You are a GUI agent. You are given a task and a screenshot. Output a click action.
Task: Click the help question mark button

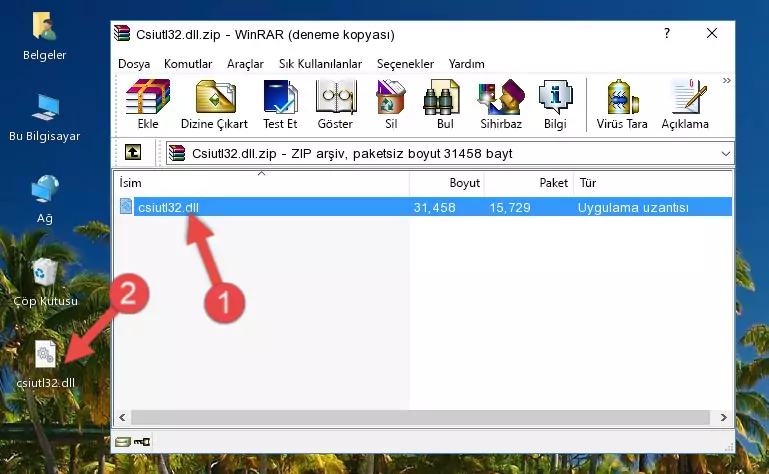(666, 33)
